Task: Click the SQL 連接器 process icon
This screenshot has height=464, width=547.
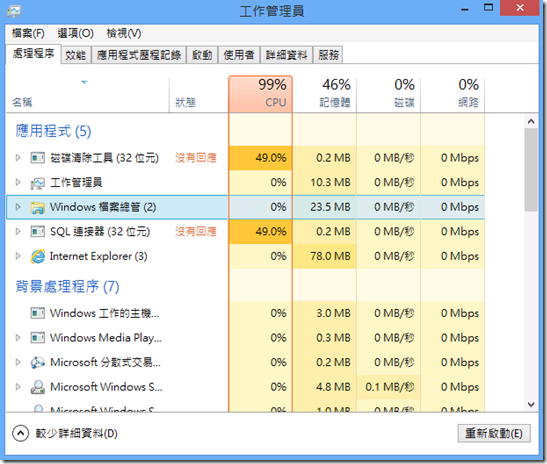Action: pyautogui.click(x=37, y=232)
